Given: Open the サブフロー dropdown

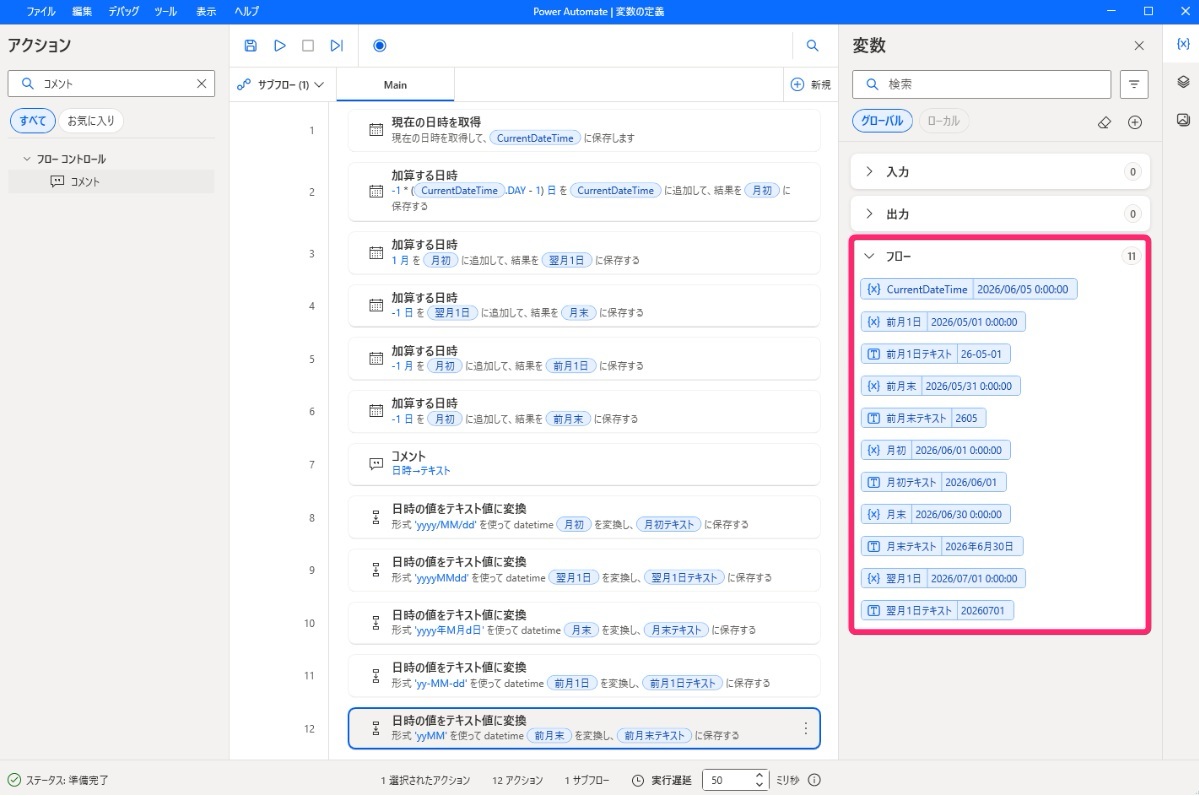Looking at the screenshot, I should point(281,85).
